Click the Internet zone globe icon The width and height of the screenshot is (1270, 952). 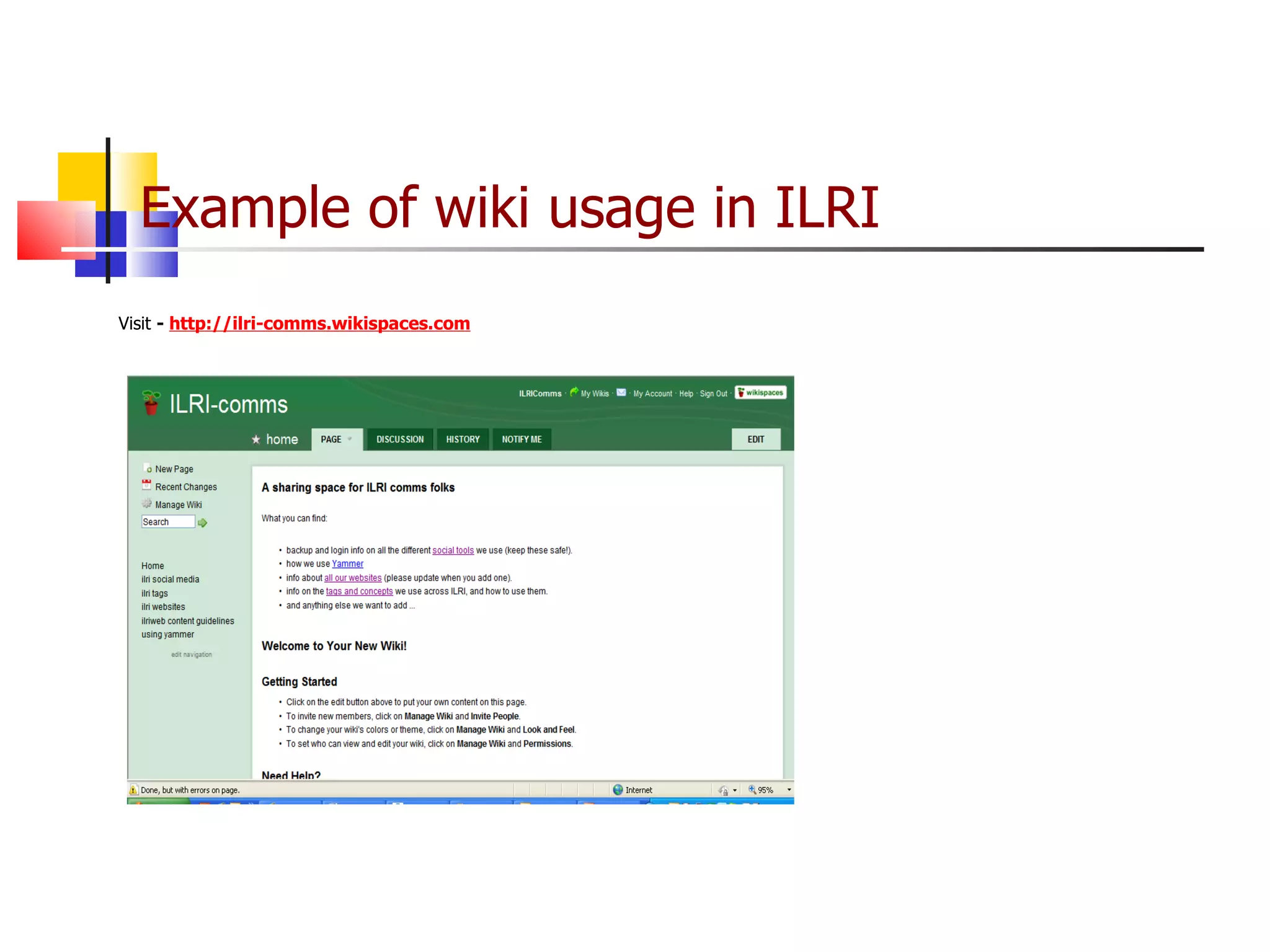[618, 790]
